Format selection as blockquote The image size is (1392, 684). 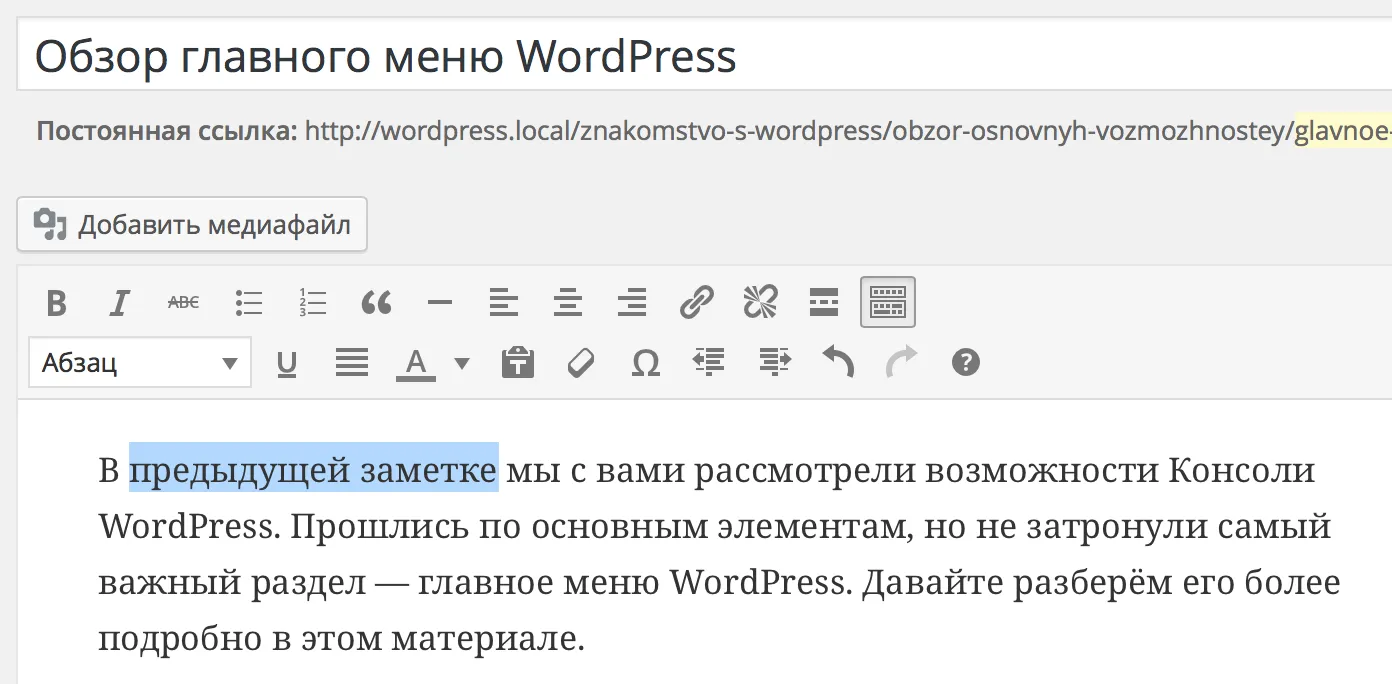click(376, 302)
